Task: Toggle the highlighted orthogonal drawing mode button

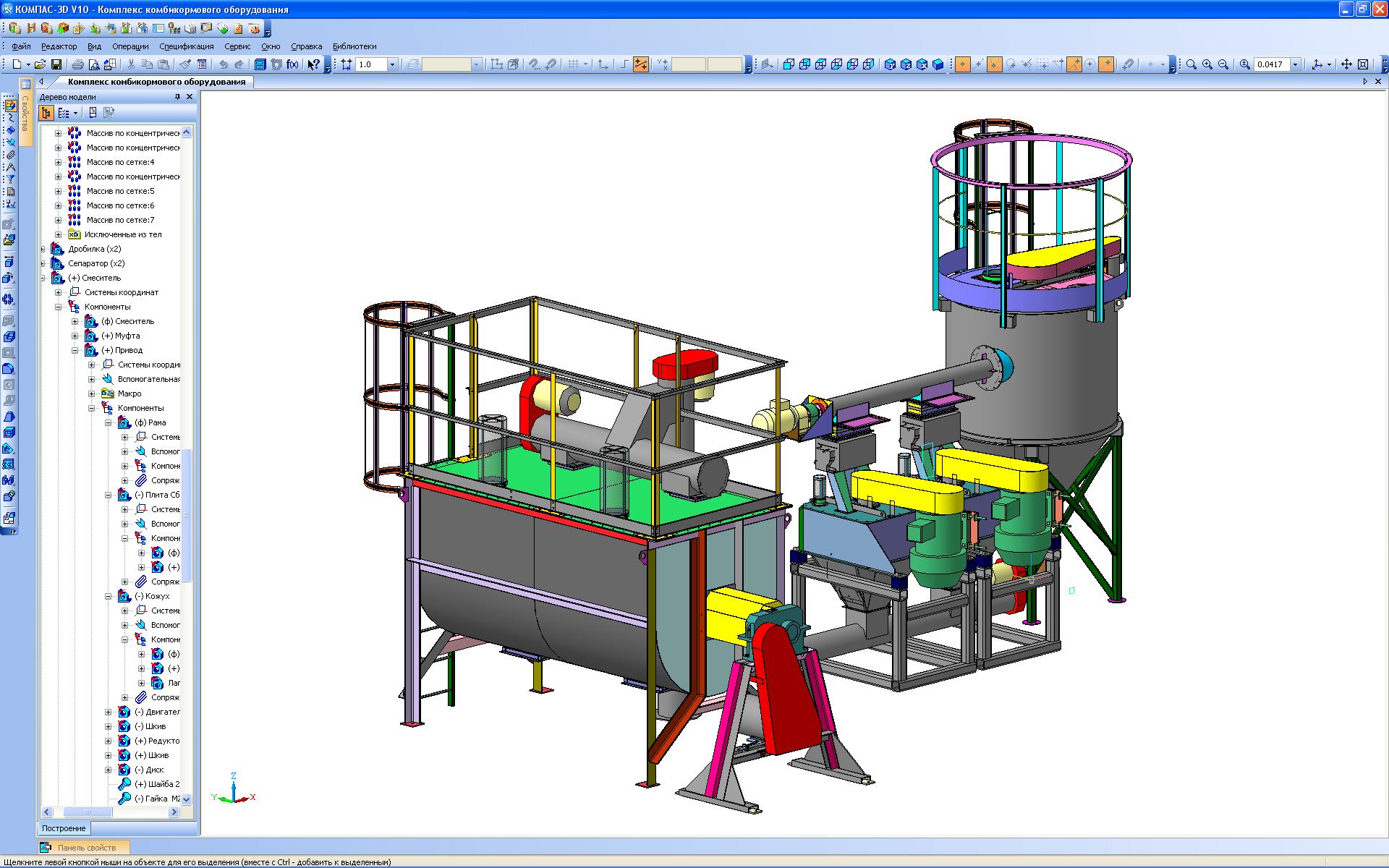Action: click(641, 64)
